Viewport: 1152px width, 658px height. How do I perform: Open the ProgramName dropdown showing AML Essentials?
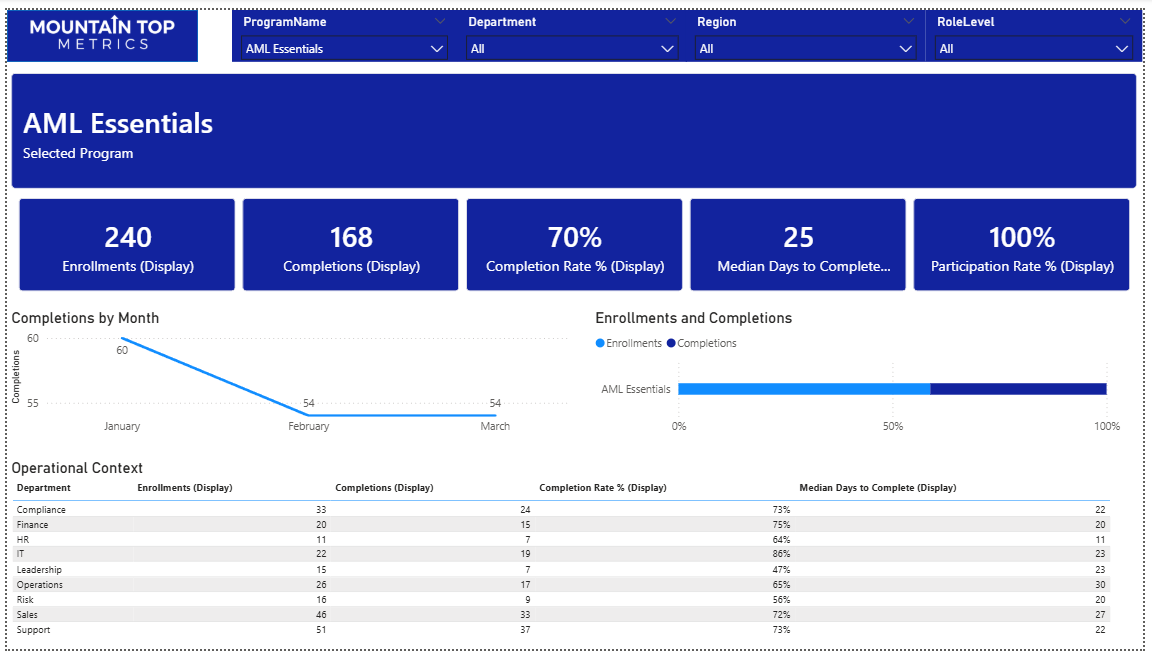pos(345,49)
